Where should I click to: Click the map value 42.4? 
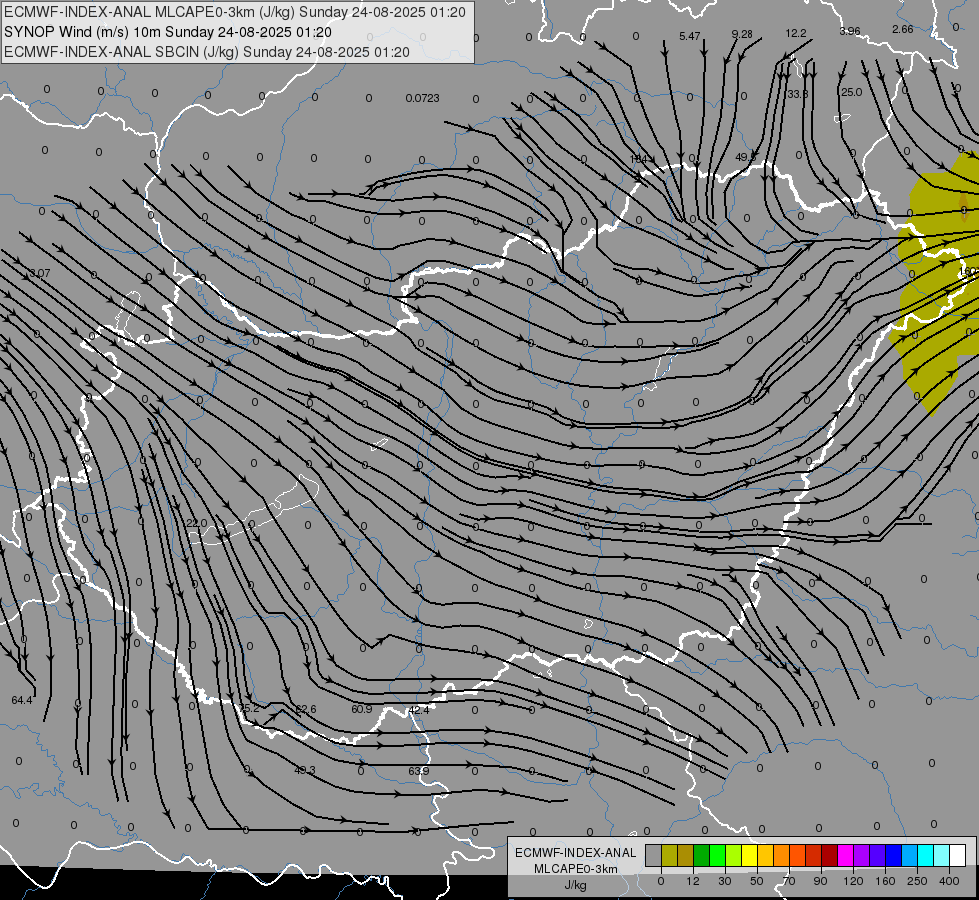pyautogui.click(x=418, y=710)
